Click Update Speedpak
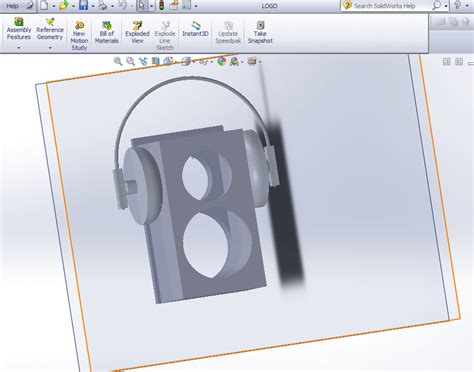The image size is (474, 372). 228,32
